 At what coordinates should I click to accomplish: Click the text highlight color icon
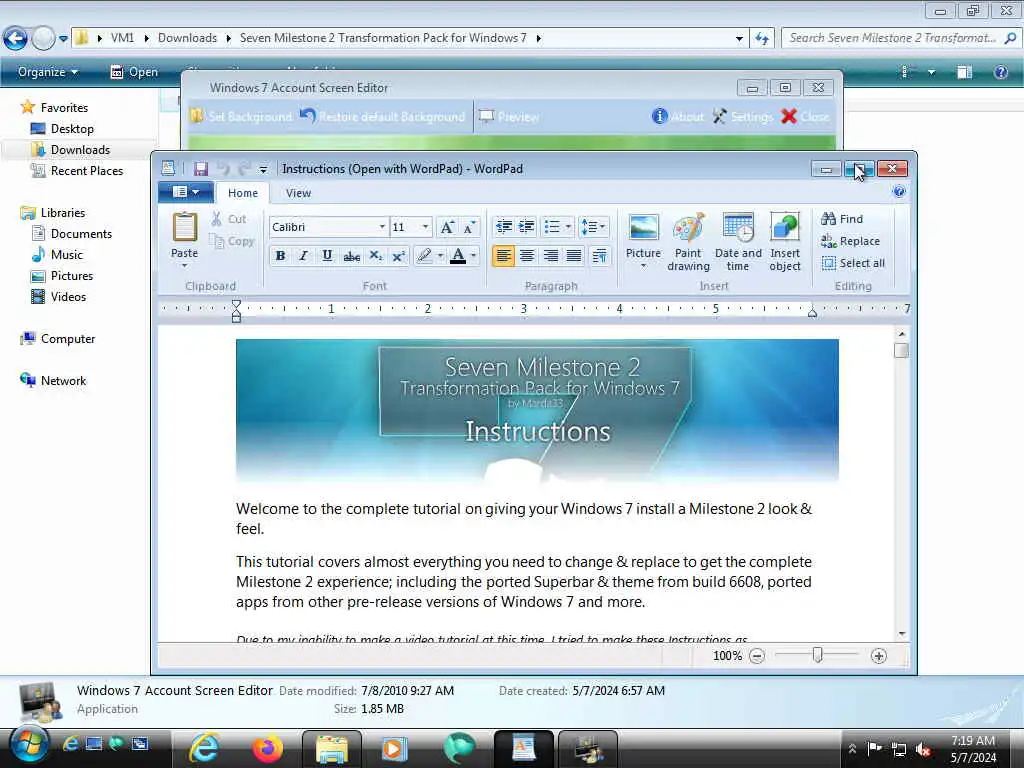pyautogui.click(x=424, y=255)
